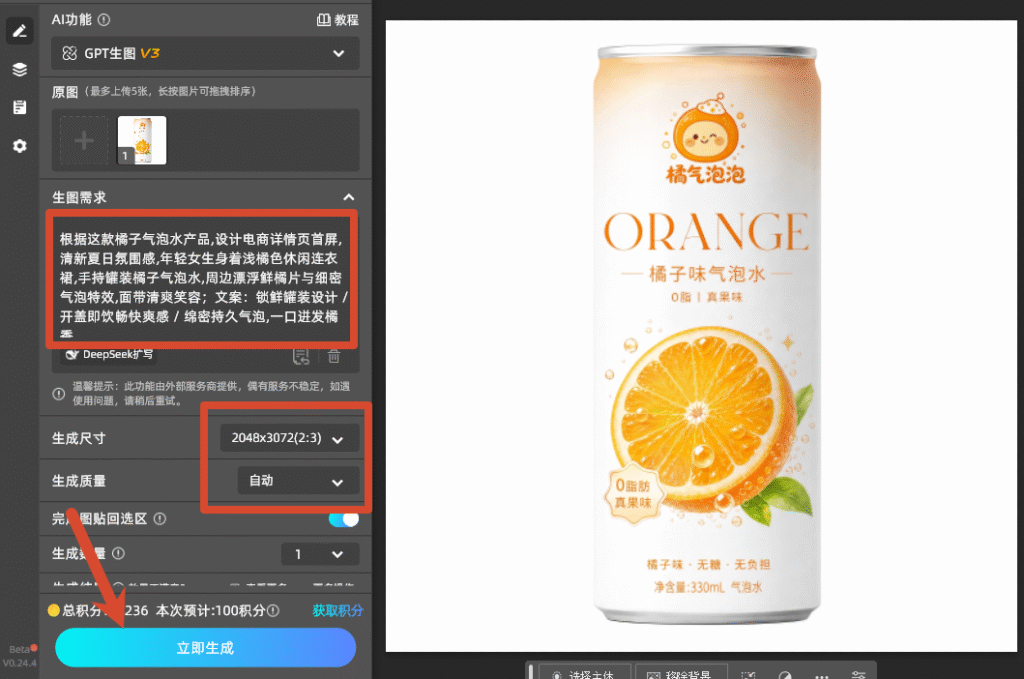1024x679 pixels.
Task: Open the layers stack panel icon
Action: (20, 69)
